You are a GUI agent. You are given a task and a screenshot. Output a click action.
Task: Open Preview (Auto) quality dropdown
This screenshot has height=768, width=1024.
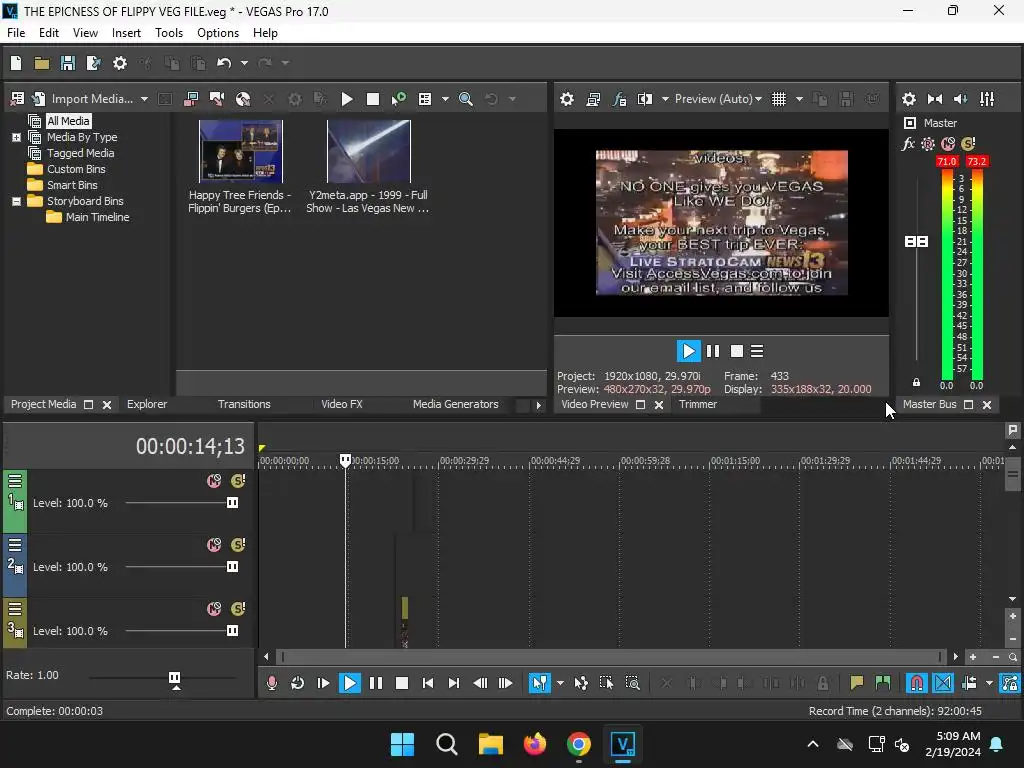click(718, 99)
